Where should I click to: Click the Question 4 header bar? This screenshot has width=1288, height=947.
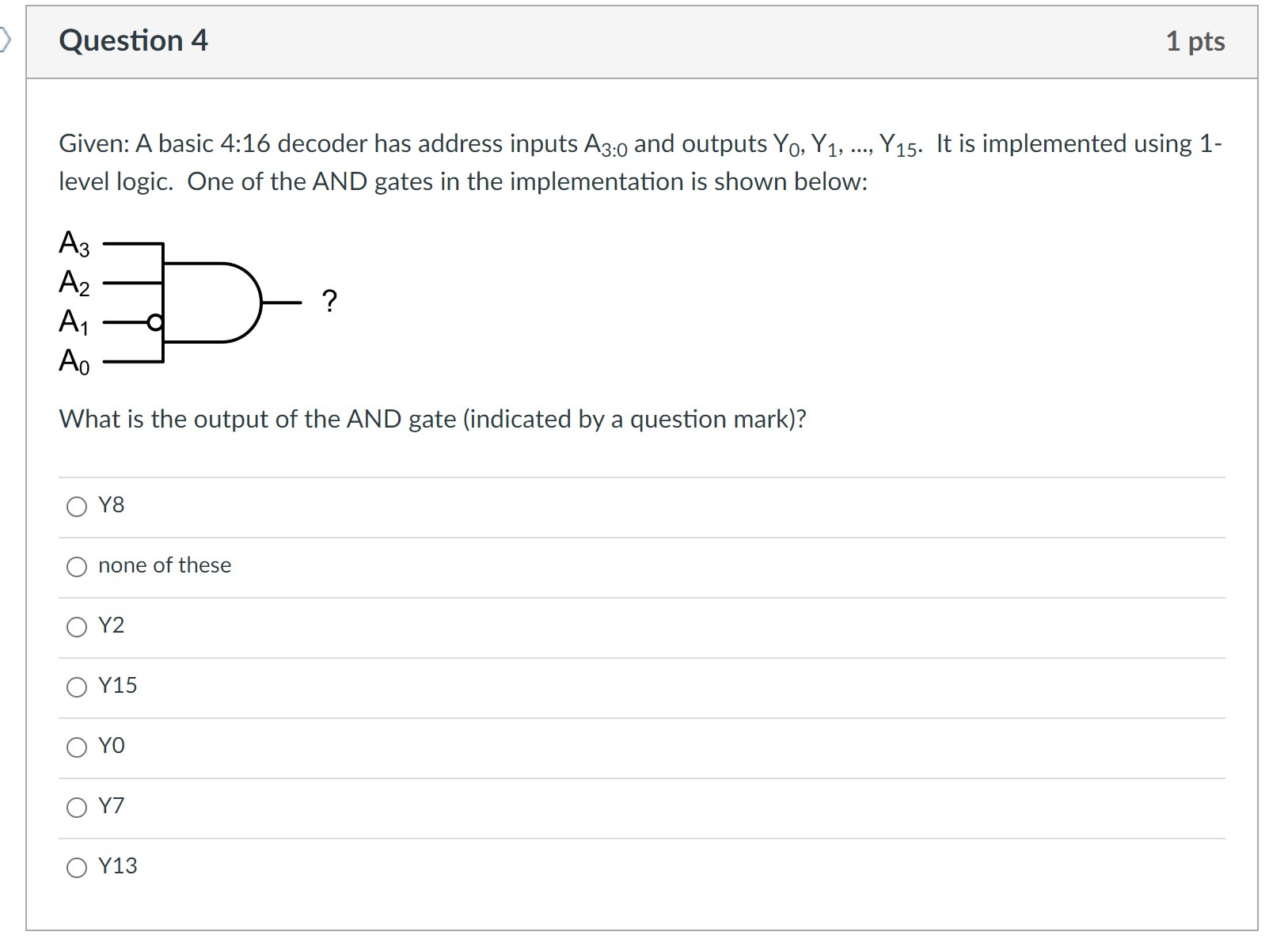(x=633, y=41)
